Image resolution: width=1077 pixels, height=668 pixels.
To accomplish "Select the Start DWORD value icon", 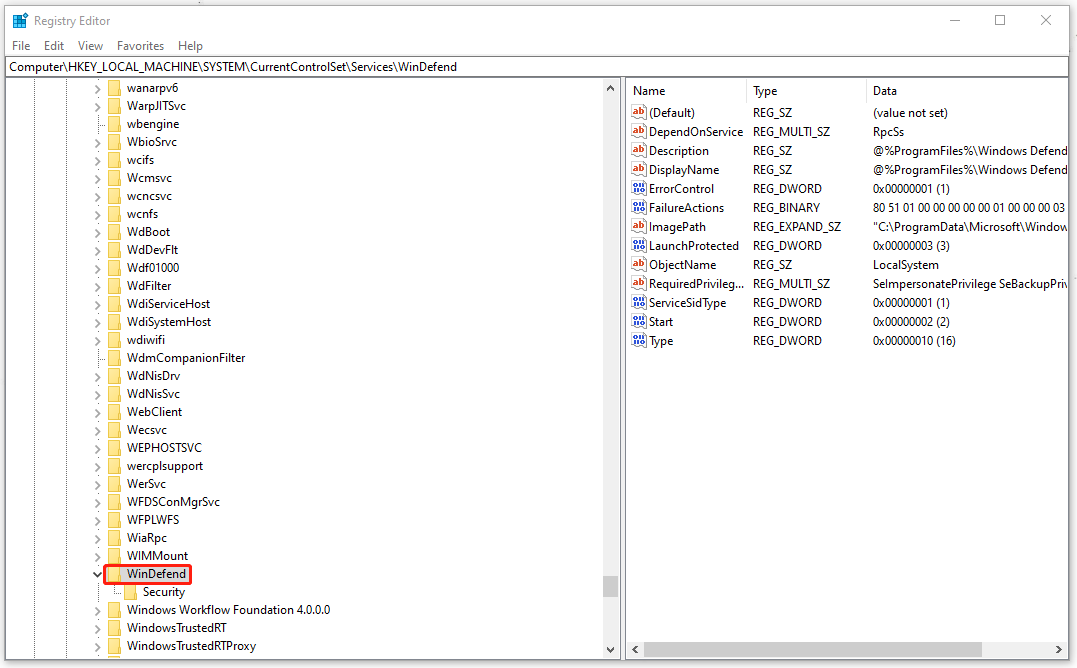I will tap(639, 321).
